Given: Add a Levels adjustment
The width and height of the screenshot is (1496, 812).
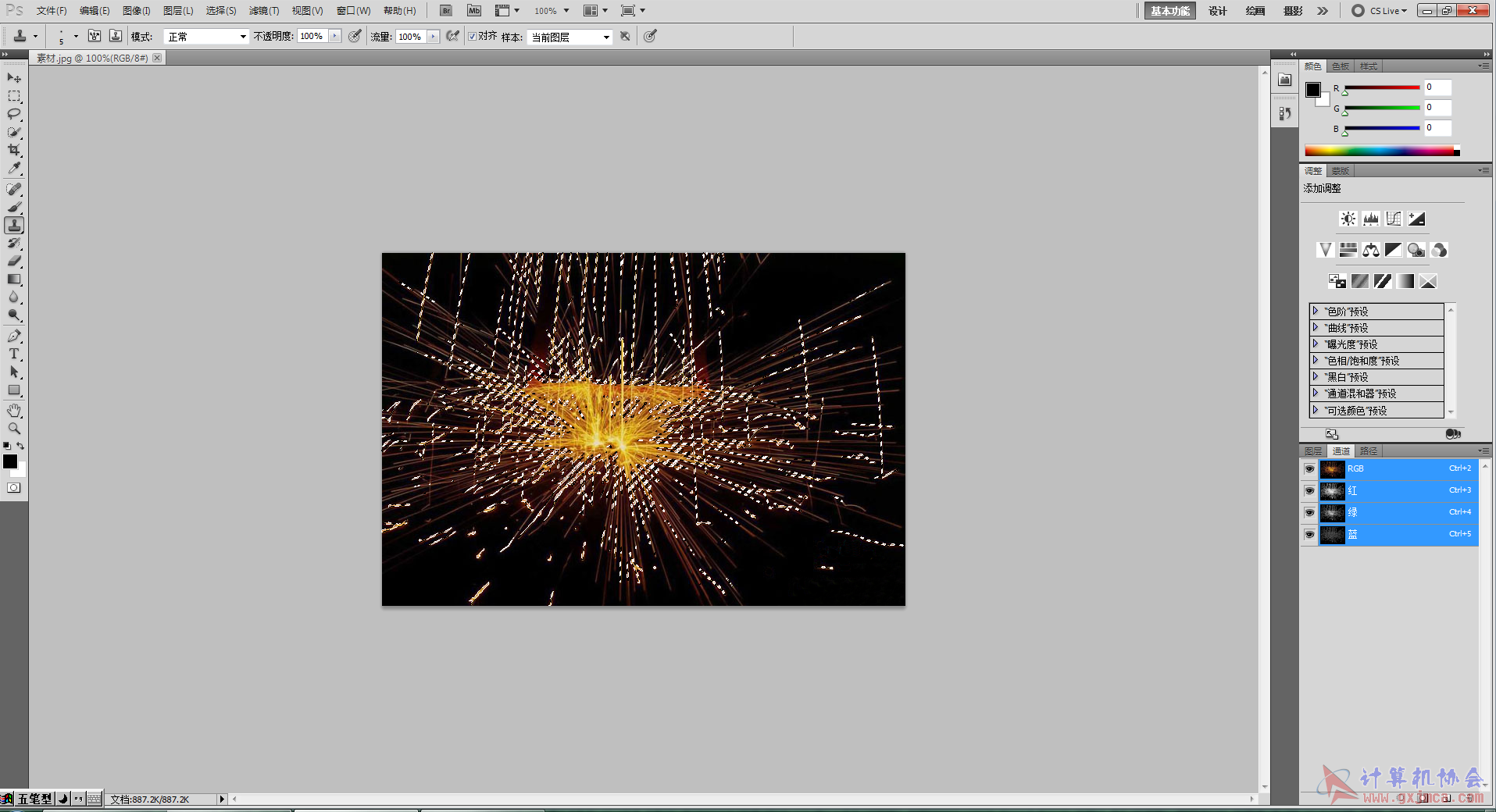Looking at the screenshot, I should [1371, 219].
